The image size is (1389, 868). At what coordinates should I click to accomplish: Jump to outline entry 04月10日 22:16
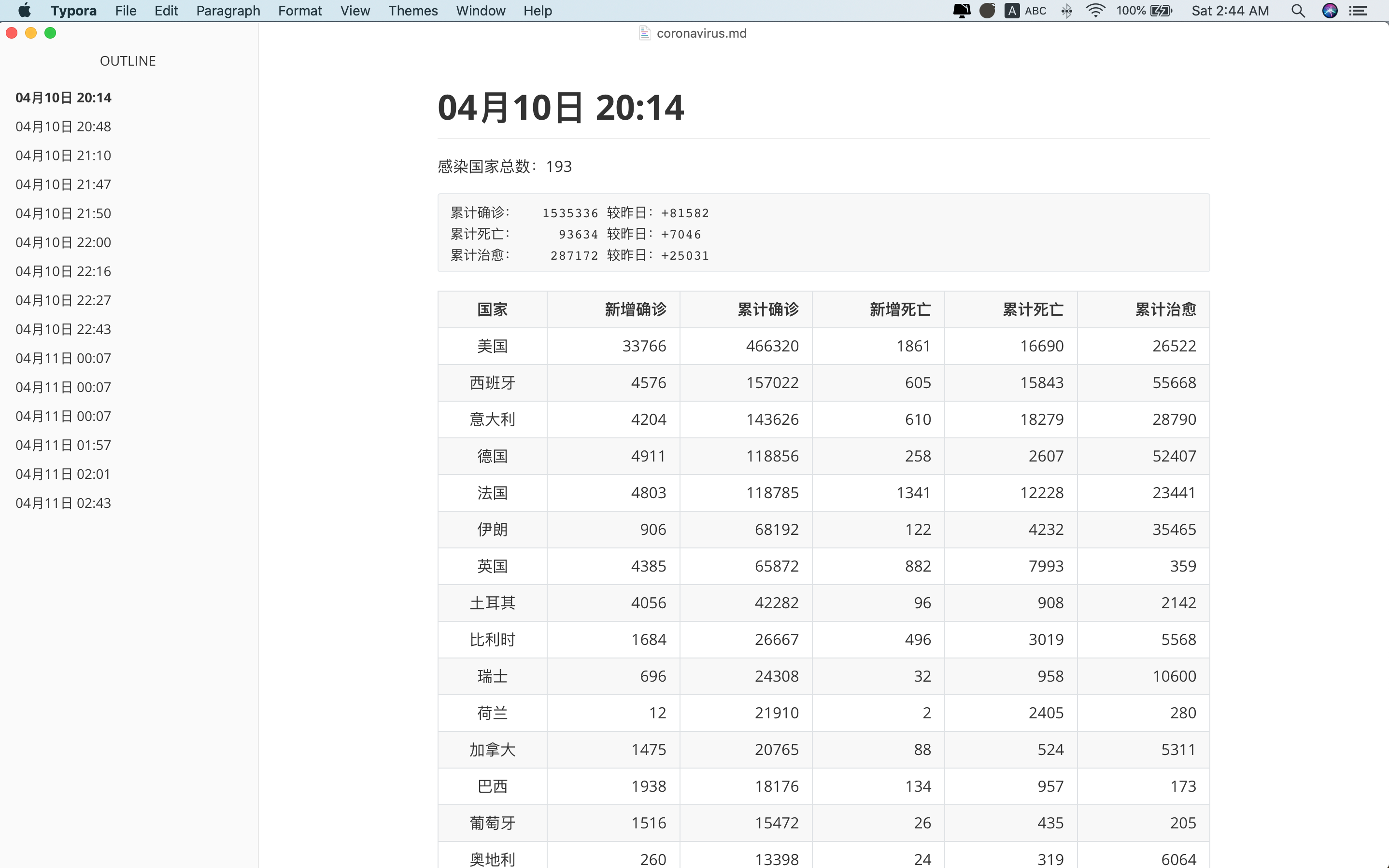[x=63, y=271]
